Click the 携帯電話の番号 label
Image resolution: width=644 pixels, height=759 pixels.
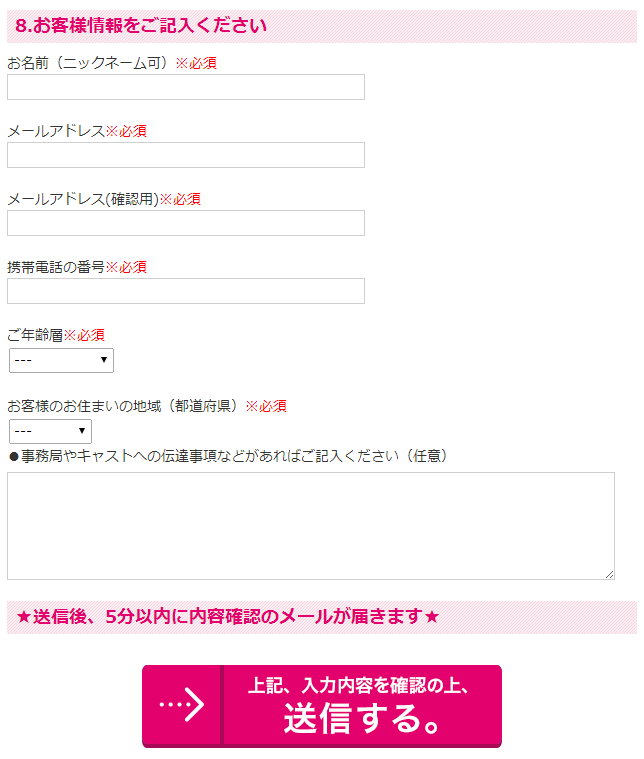tap(56, 267)
